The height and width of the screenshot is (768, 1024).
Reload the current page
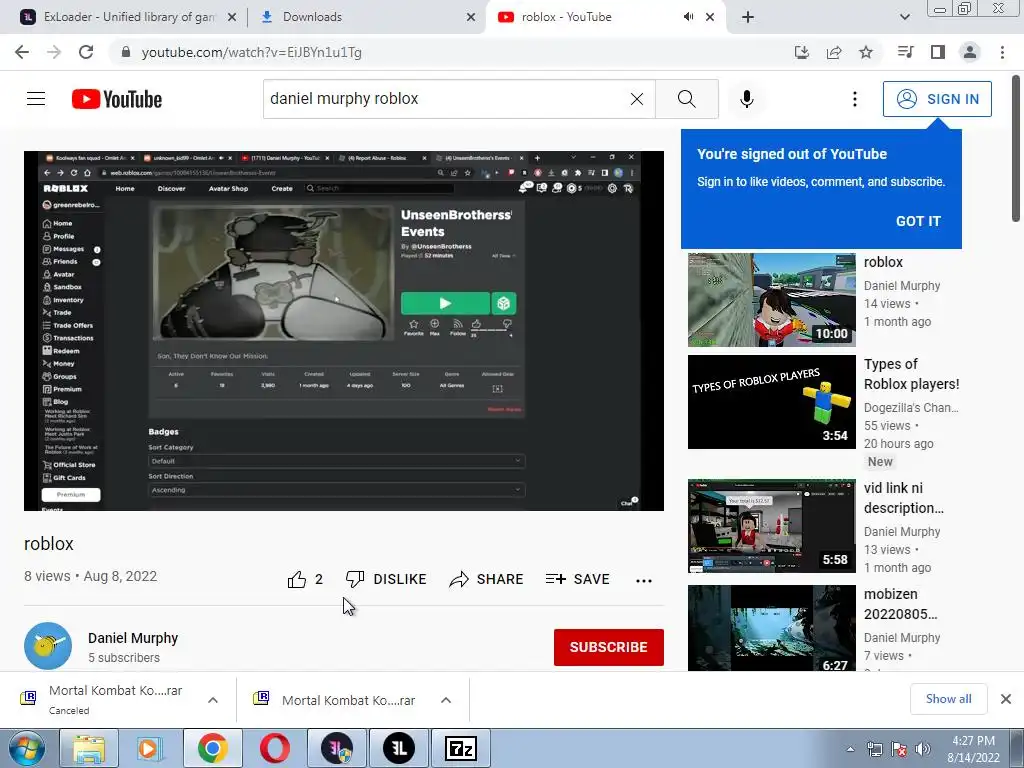[x=86, y=52]
